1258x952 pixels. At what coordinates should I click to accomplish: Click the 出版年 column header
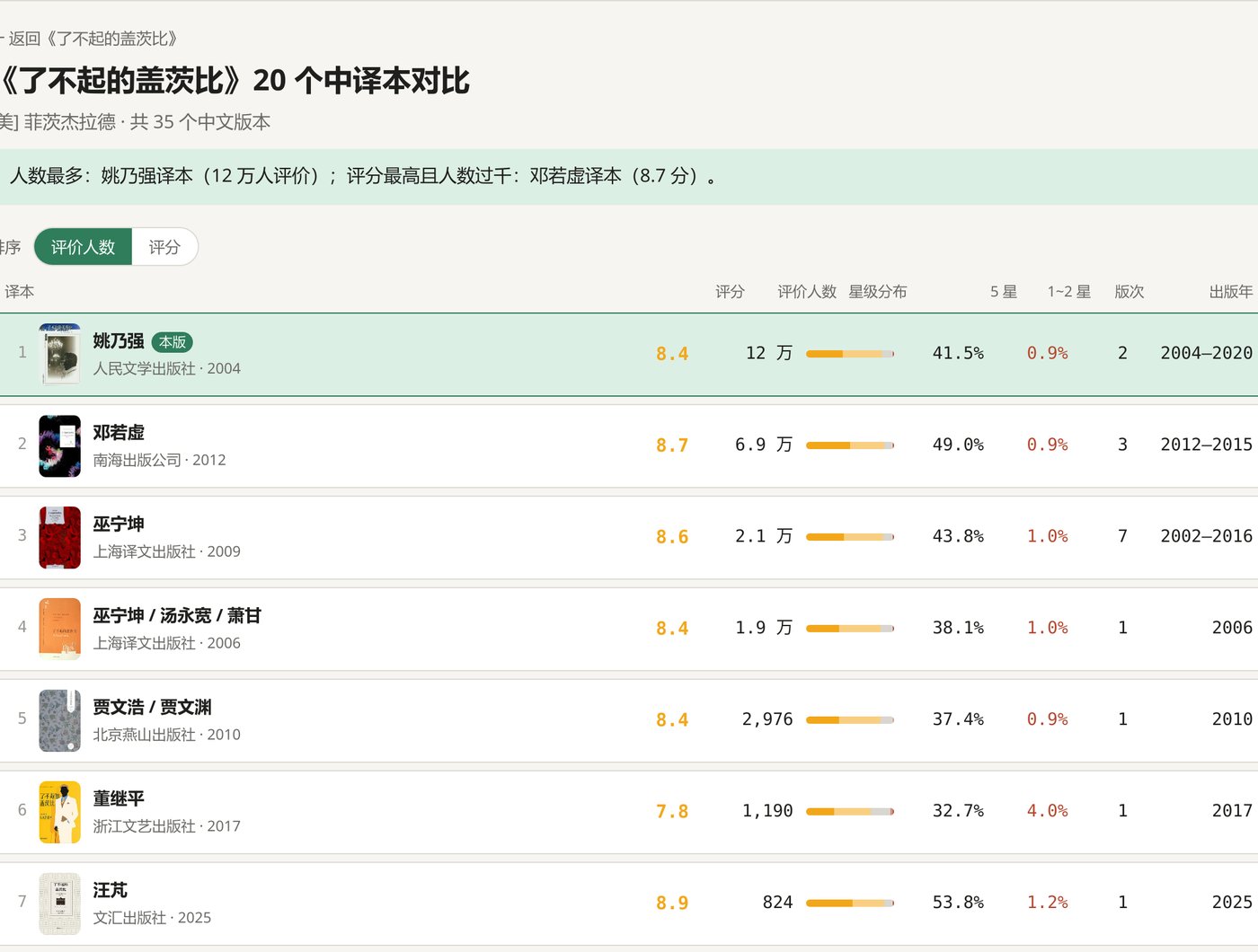pos(1231,292)
